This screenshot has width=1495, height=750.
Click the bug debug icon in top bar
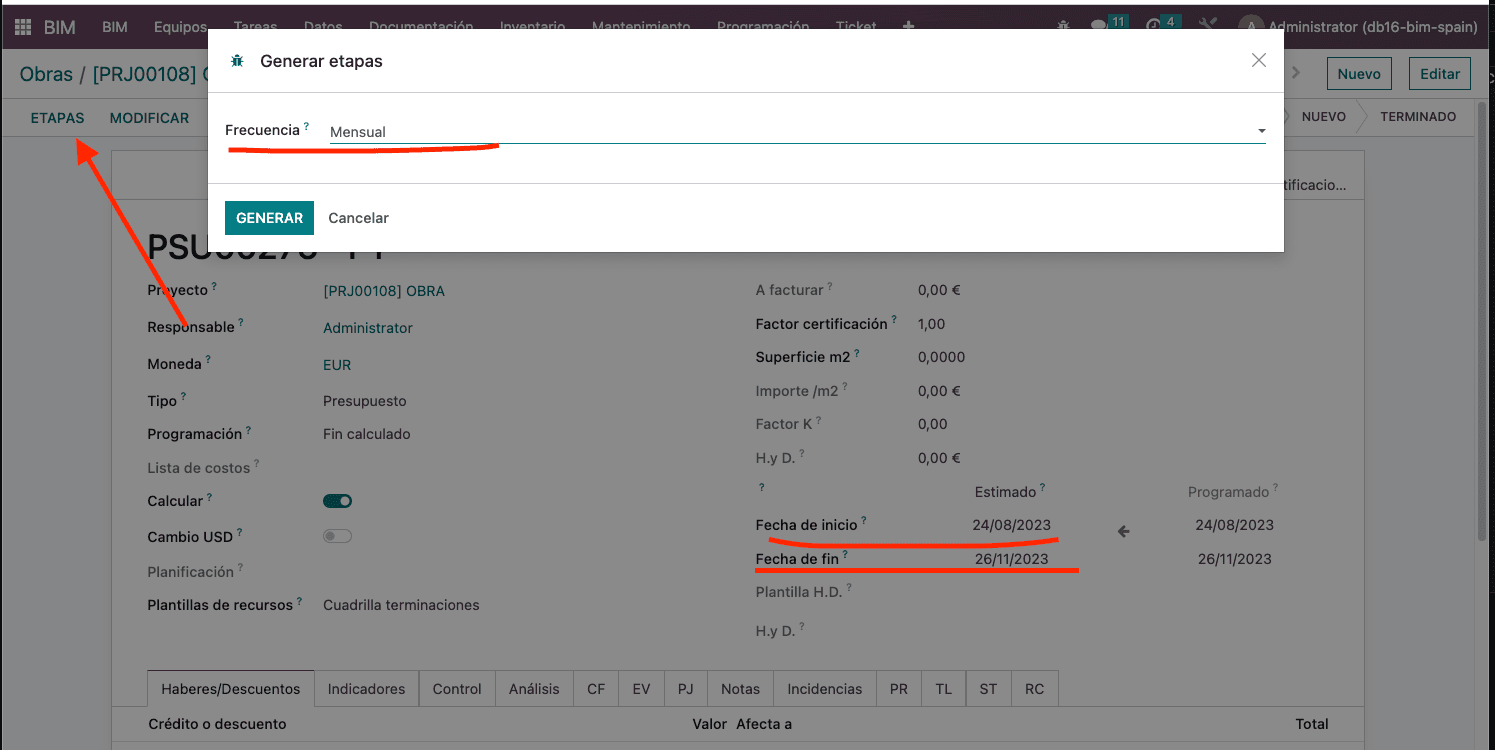(1062, 27)
